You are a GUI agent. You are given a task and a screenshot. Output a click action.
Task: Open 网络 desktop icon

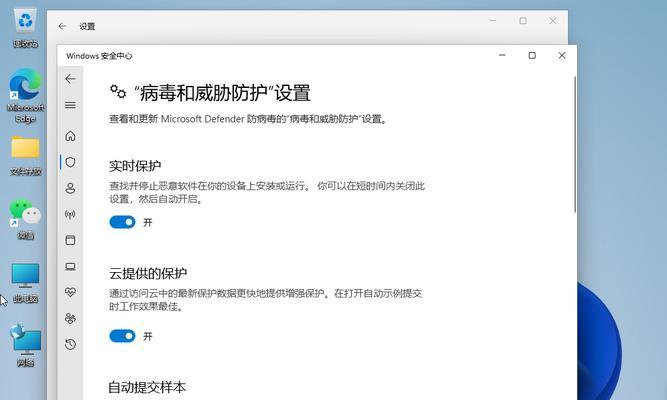pos(26,346)
